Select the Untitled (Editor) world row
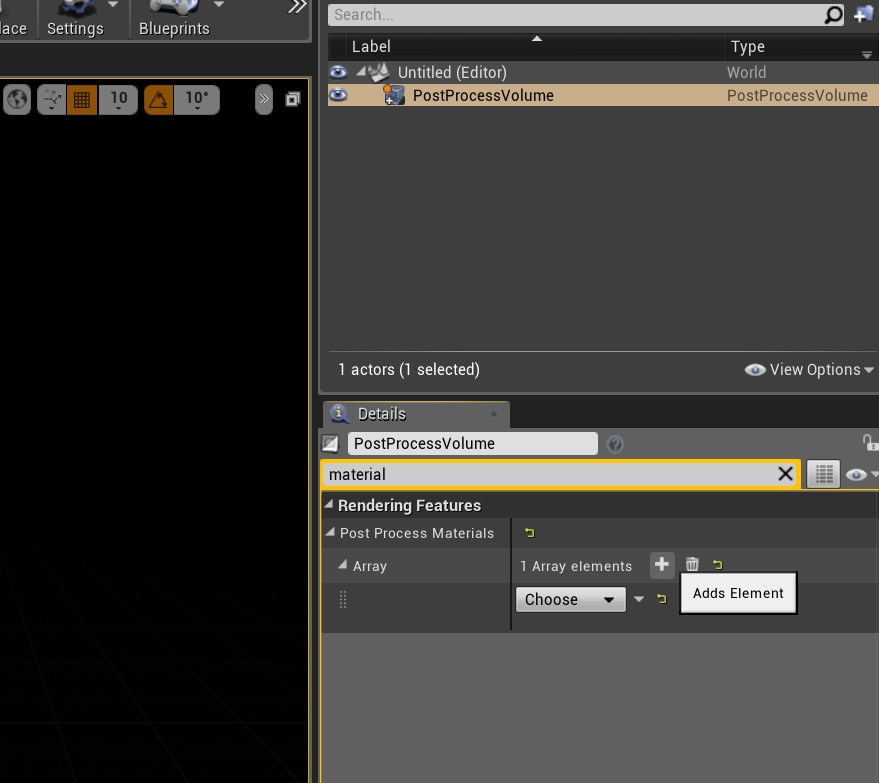879x783 pixels. pos(603,72)
